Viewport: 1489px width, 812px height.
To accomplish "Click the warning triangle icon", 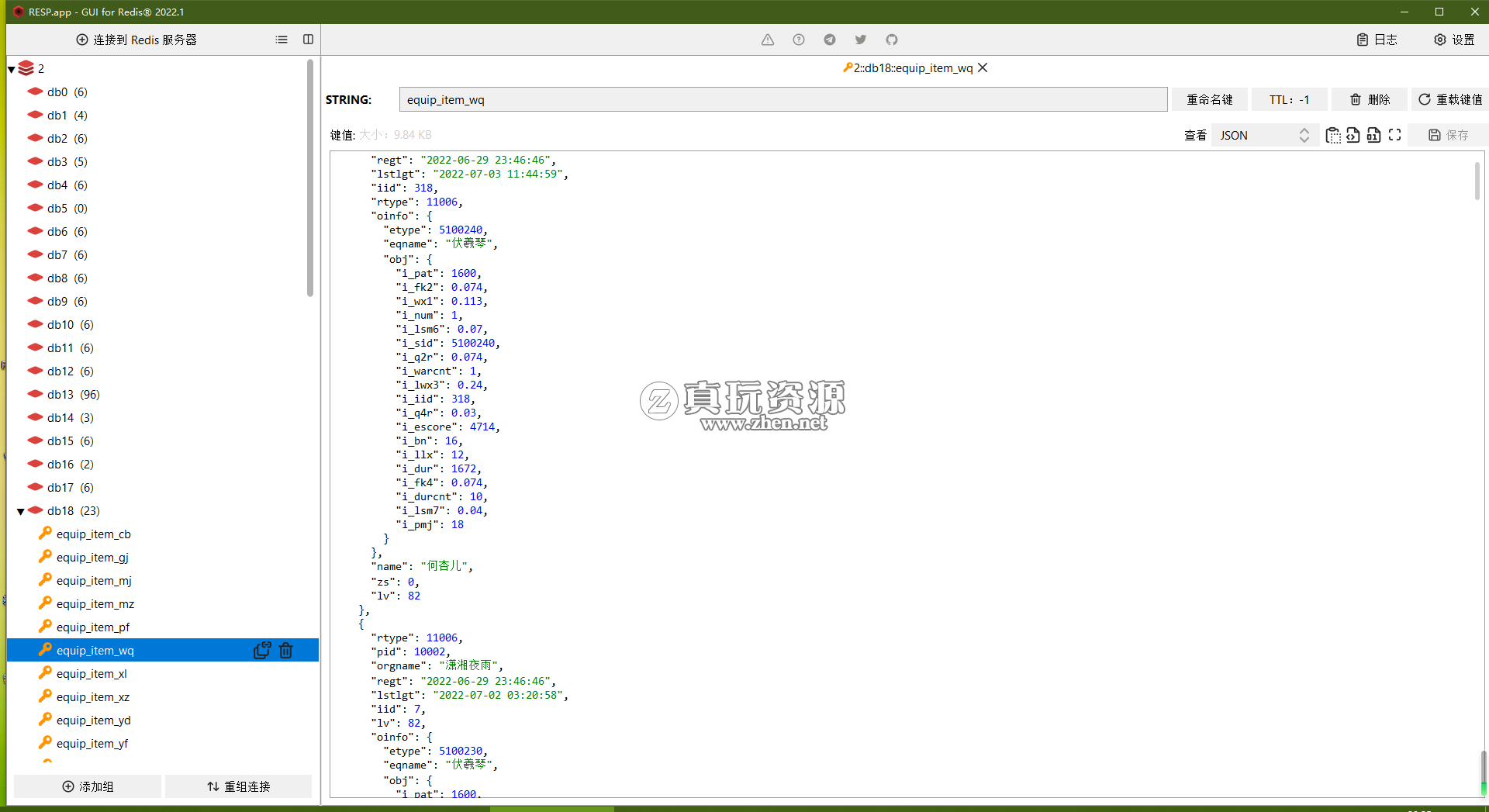I will point(768,40).
